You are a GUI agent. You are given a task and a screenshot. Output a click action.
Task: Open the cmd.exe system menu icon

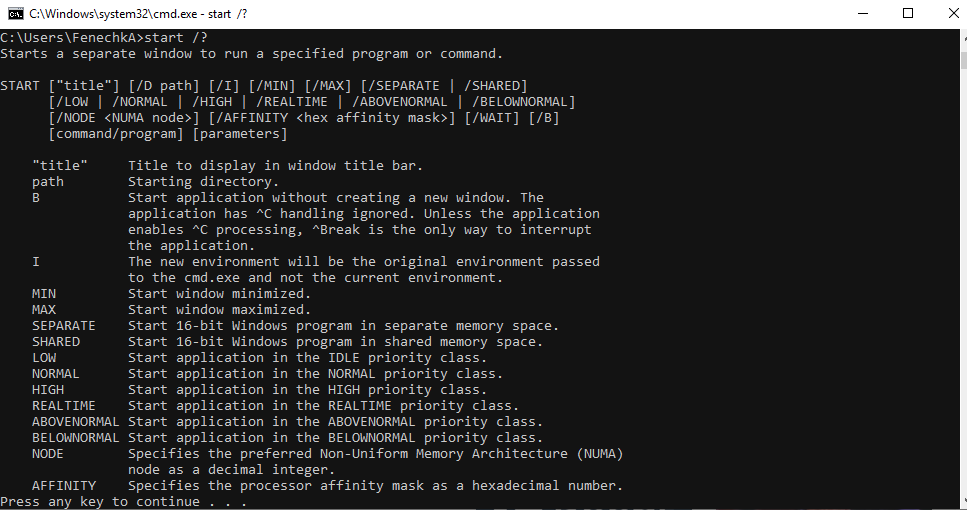coord(16,14)
